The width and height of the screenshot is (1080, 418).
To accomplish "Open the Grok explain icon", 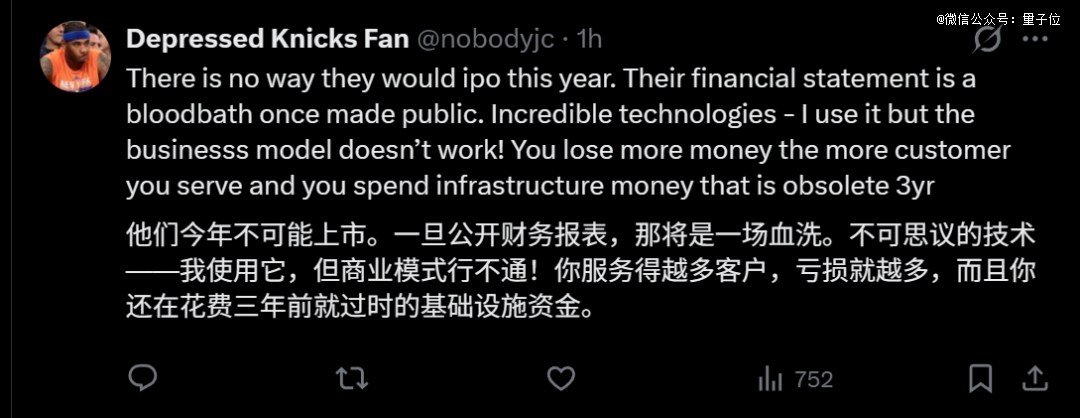I will click(986, 39).
